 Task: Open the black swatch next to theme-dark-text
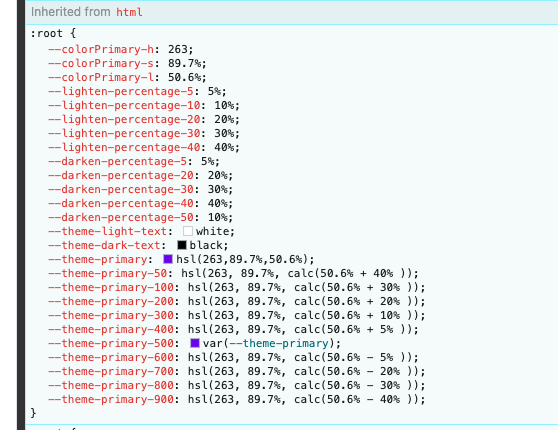[181, 245]
